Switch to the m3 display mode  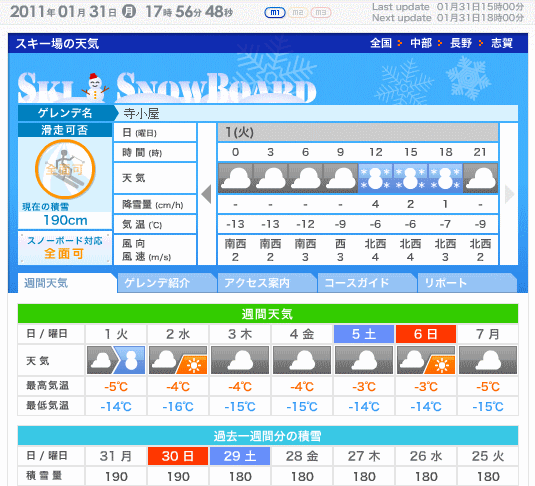321,13
